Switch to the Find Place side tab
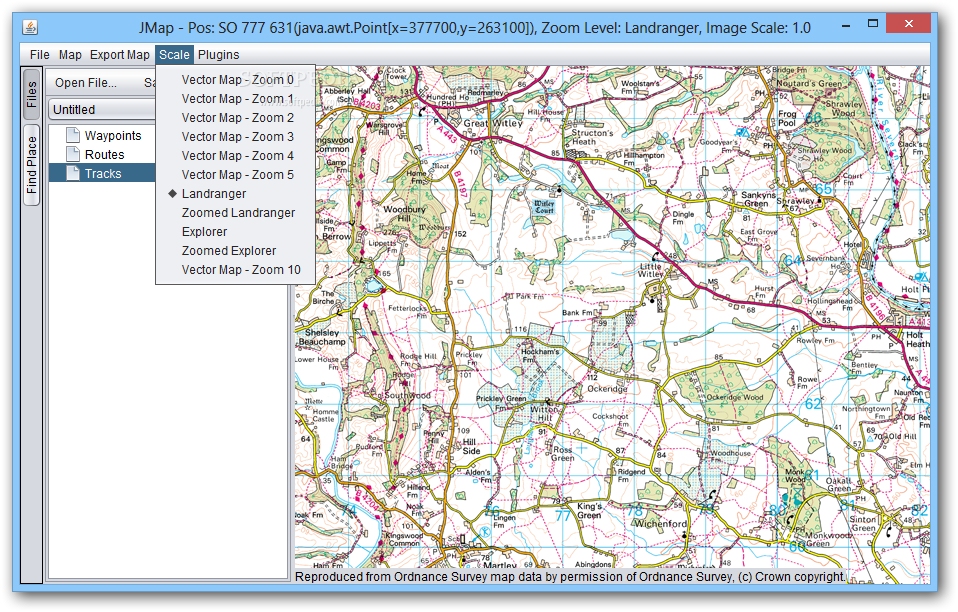 click(x=31, y=165)
